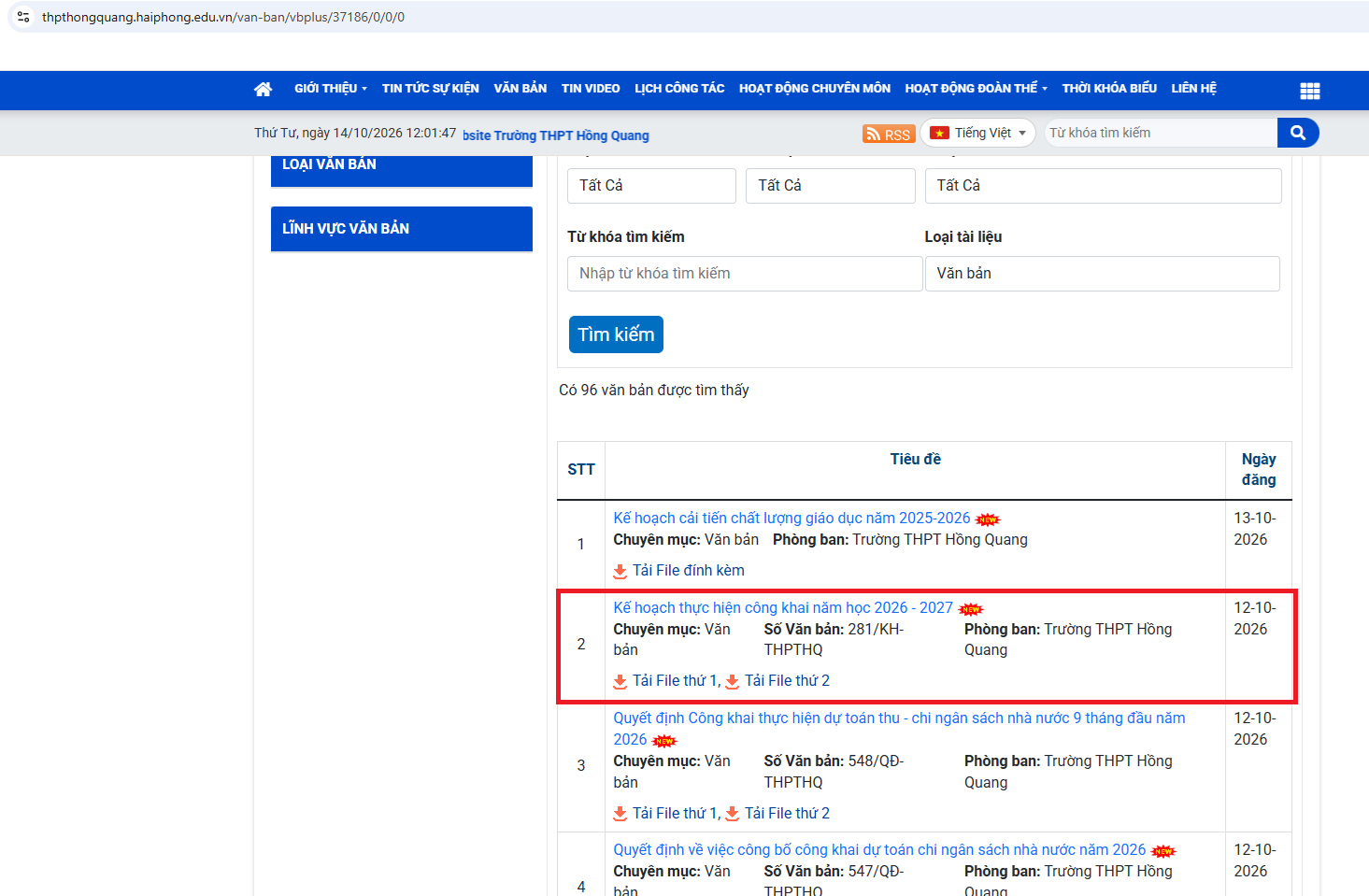Open the Loại tài liệu dropdown
Image resolution: width=1369 pixels, height=896 pixels.
(x=1103, y=274)
